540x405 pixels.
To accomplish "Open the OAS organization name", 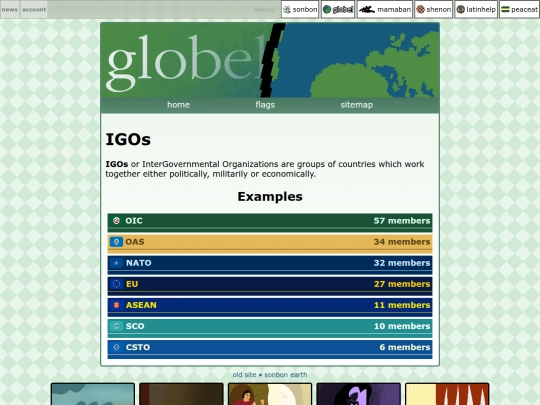I will click(135, 242).
